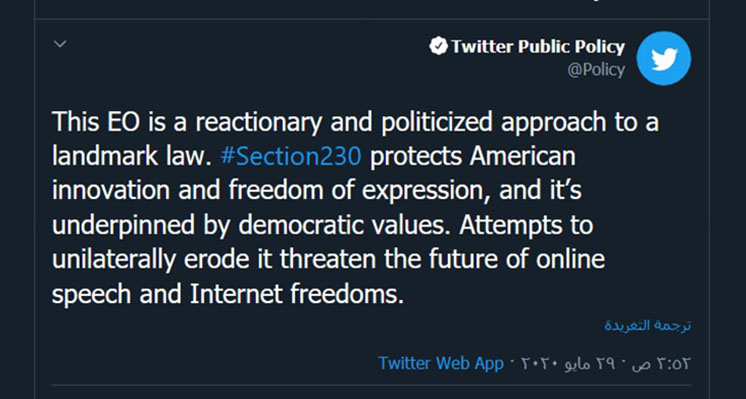Click the words "Attempts to" in the tweet
Viewport: 746px width, 399px height.
point(526,225)
